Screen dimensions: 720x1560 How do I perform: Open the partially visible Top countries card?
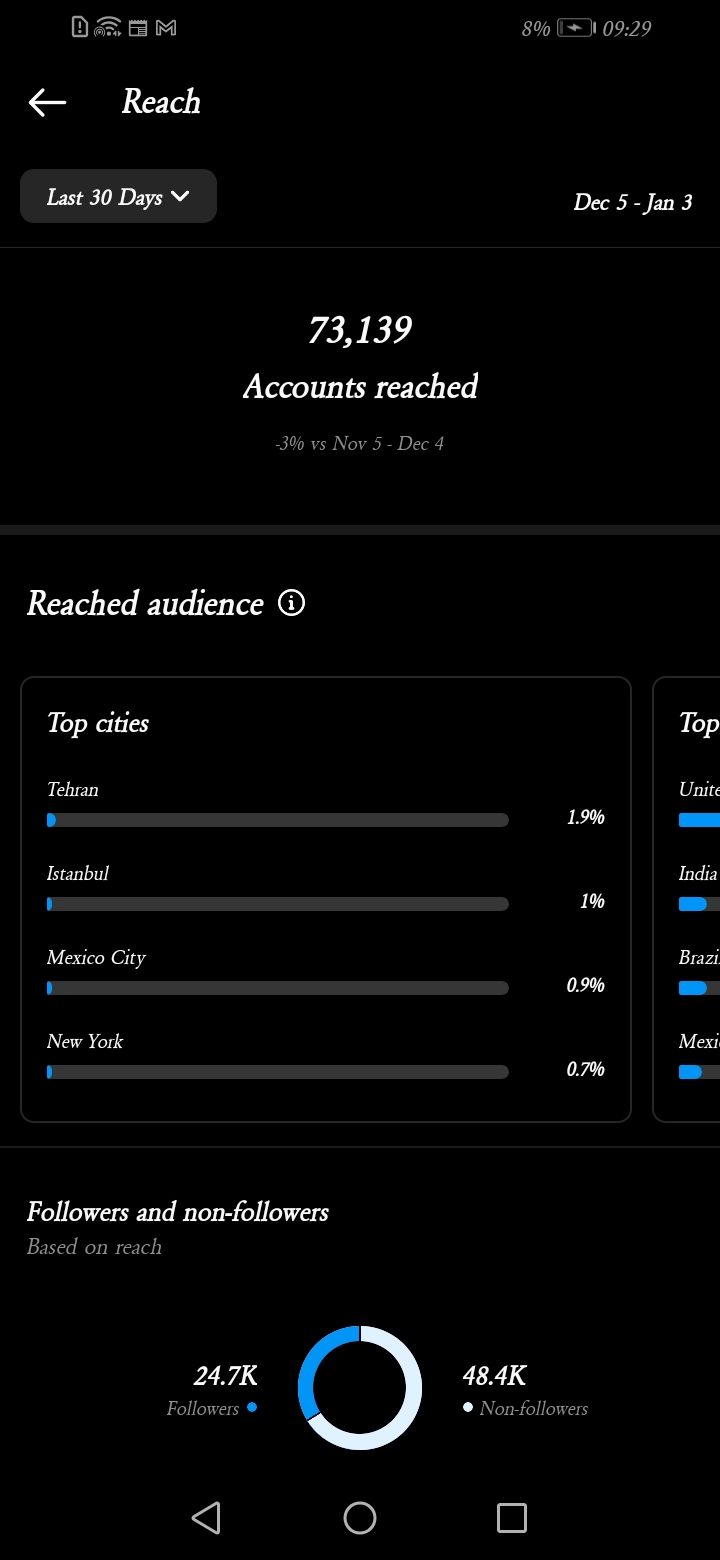click(687, 900)
